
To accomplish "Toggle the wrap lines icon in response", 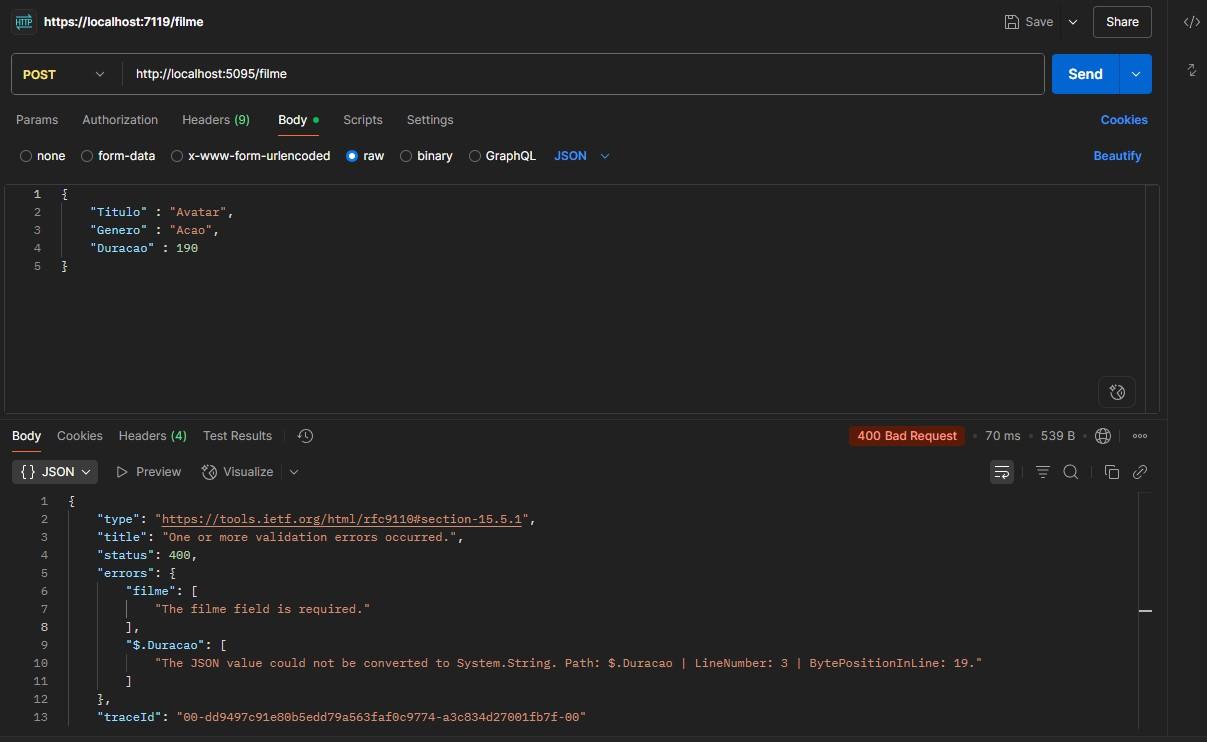I will click(x=1002, y=472).
